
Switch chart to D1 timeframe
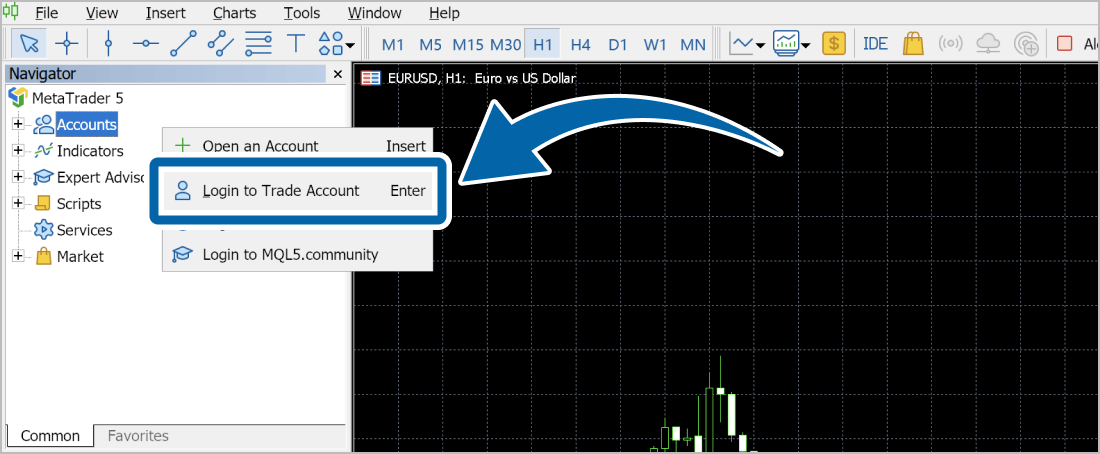617,44
